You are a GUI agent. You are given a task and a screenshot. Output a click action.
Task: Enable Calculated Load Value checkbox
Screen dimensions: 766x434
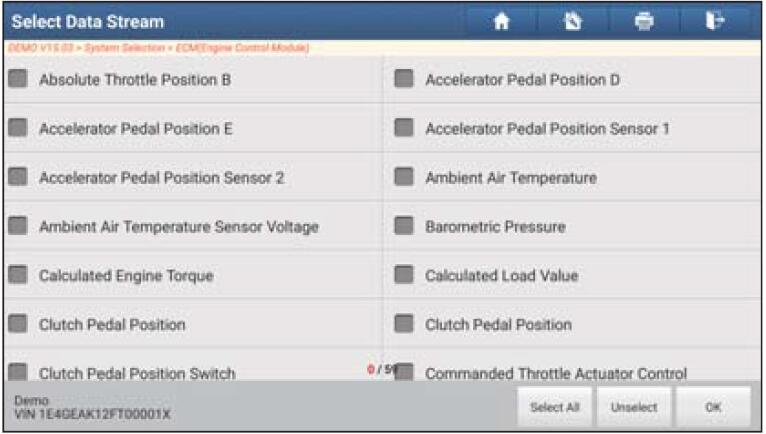click(404, 275)
